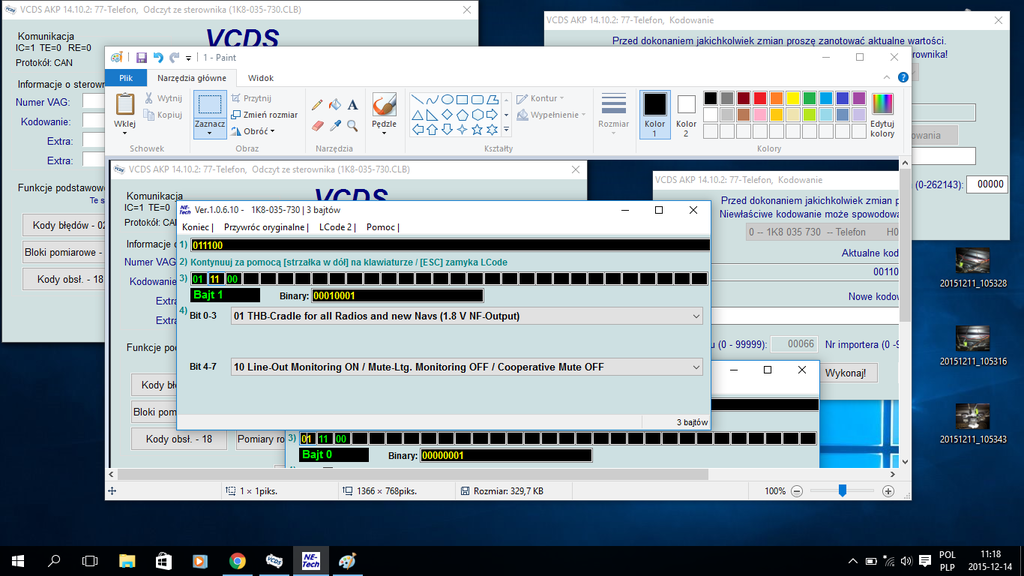
Task: Activate the Color picker eyedropper tool
Action: pyautogui.click(x=335, y=126)
